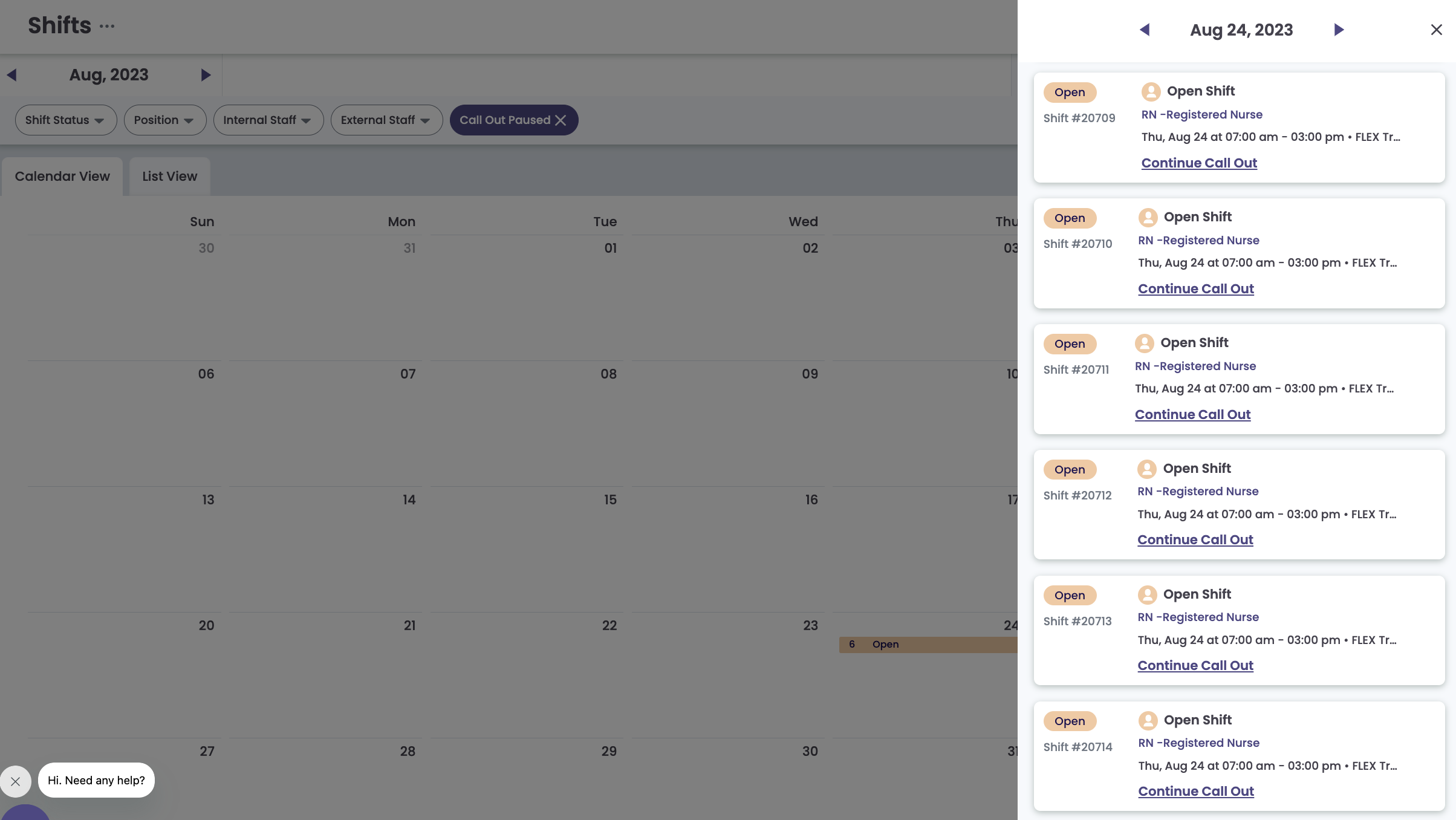This screenshot has height=820, width=1456.
Task: Select the Calendar View tab
Action: tap(62, 176)
